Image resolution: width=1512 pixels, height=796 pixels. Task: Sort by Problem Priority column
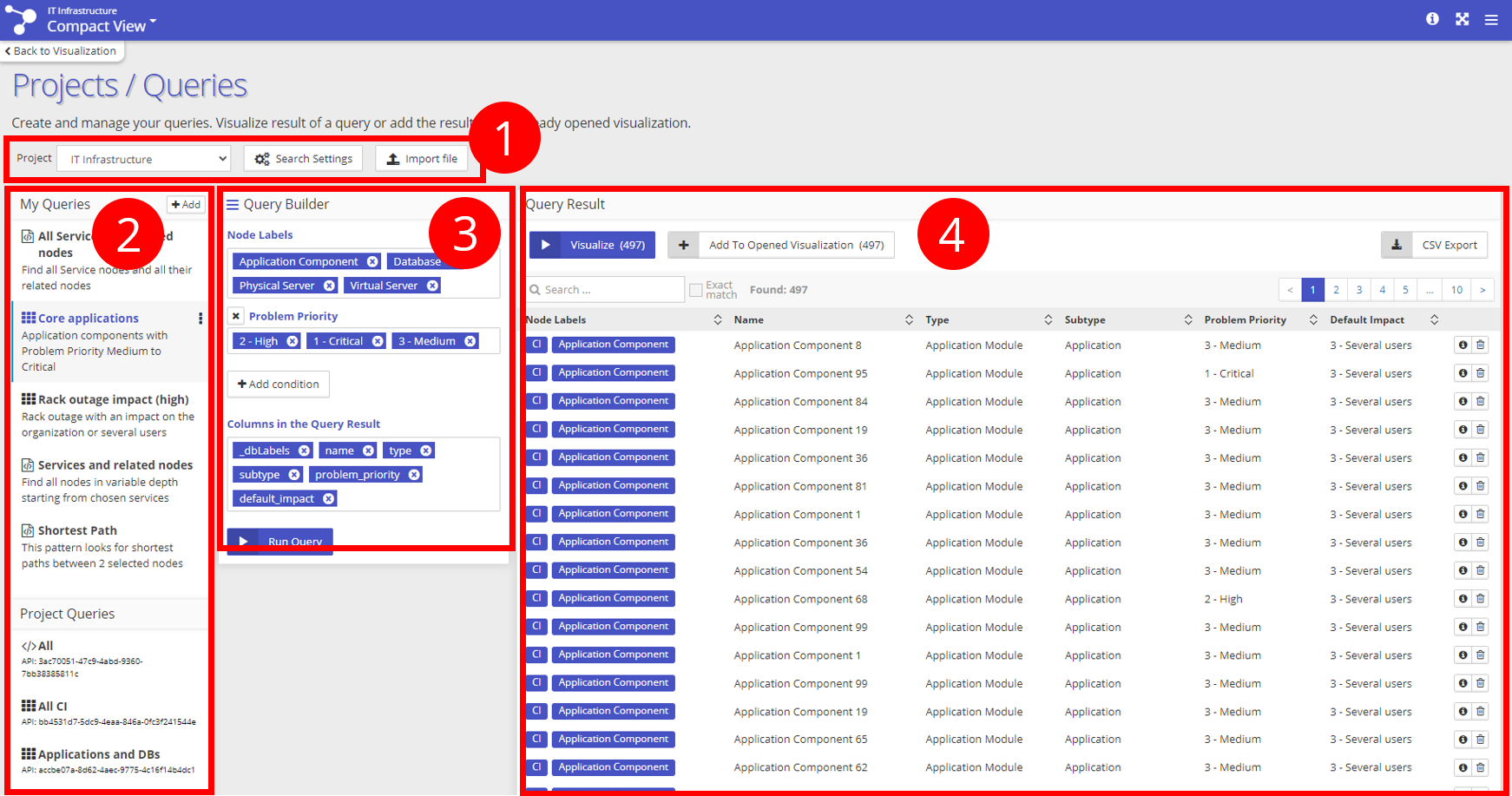click(1313, 320)
